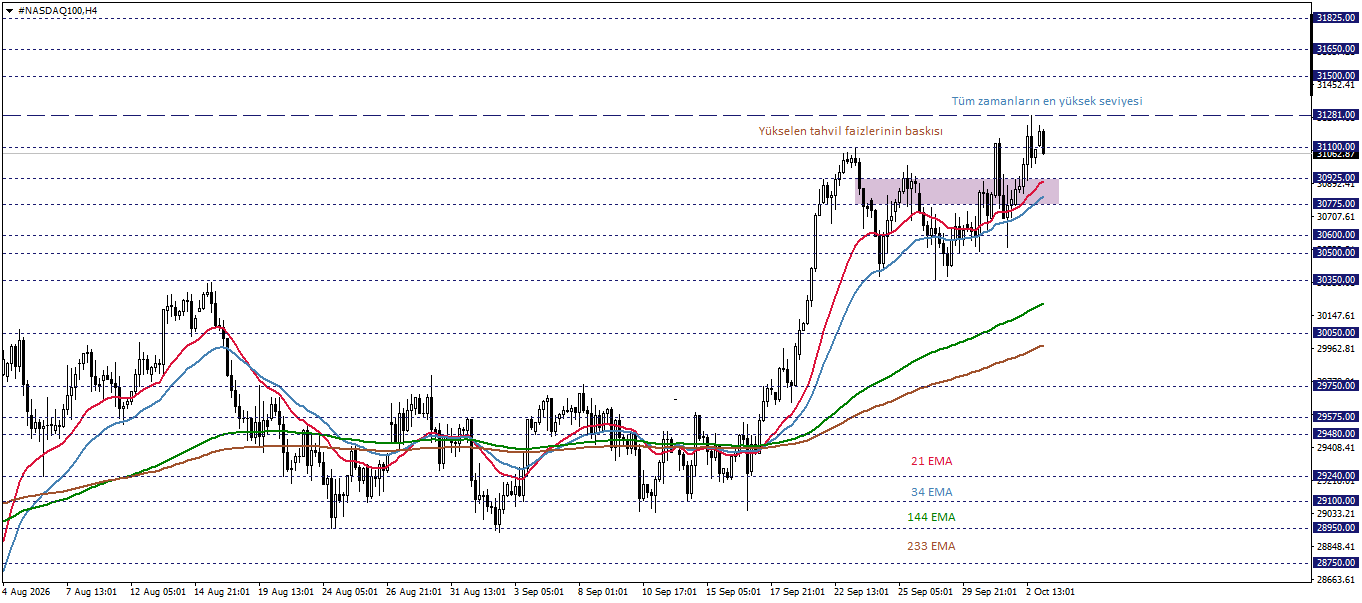This screenshot has height=603, width=1362.
Task: Click the 19 Aug 13:01 time axis label
Action: point(286,592)
